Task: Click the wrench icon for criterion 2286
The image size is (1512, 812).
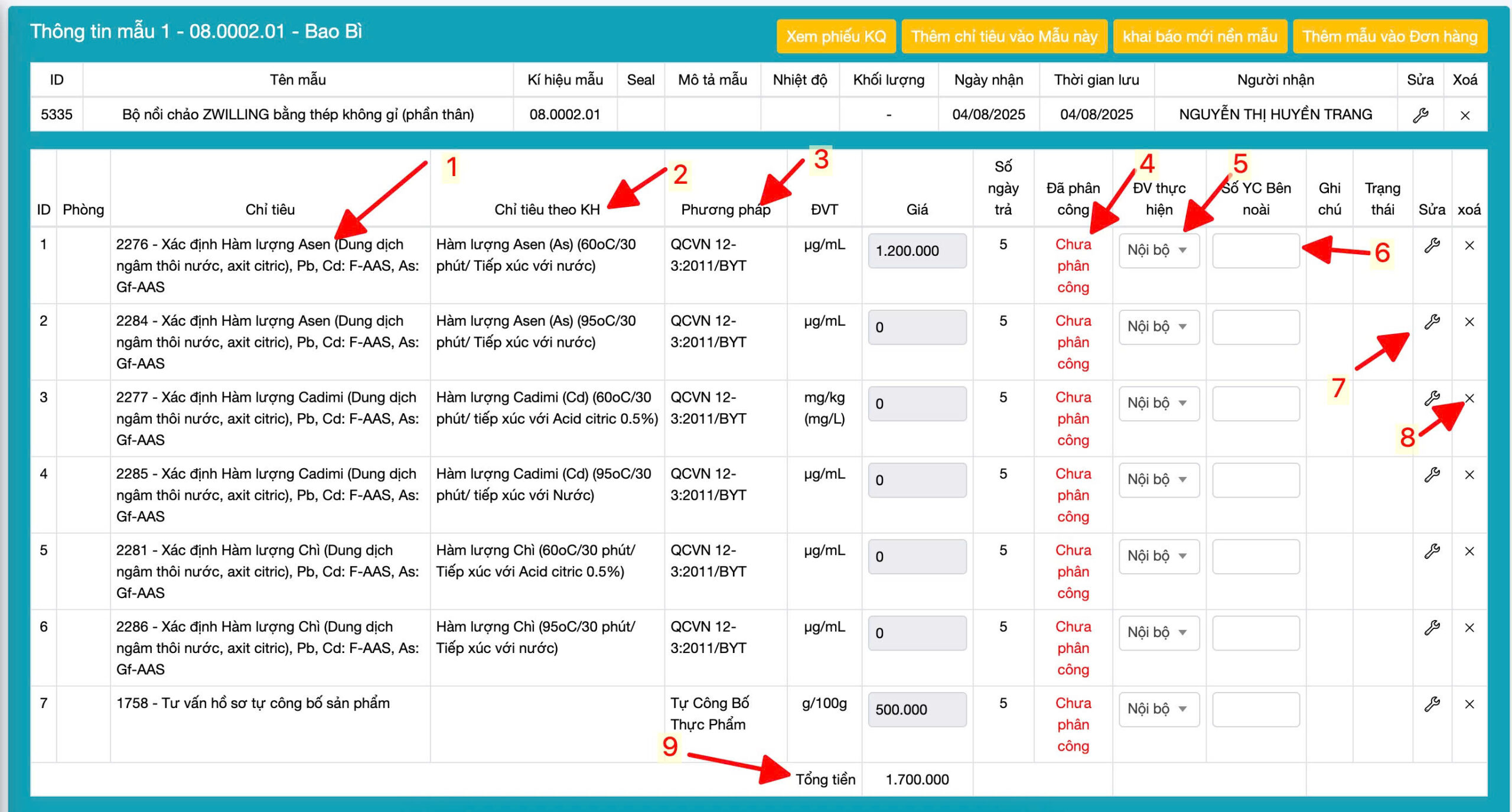Action: click(1432, 628)
